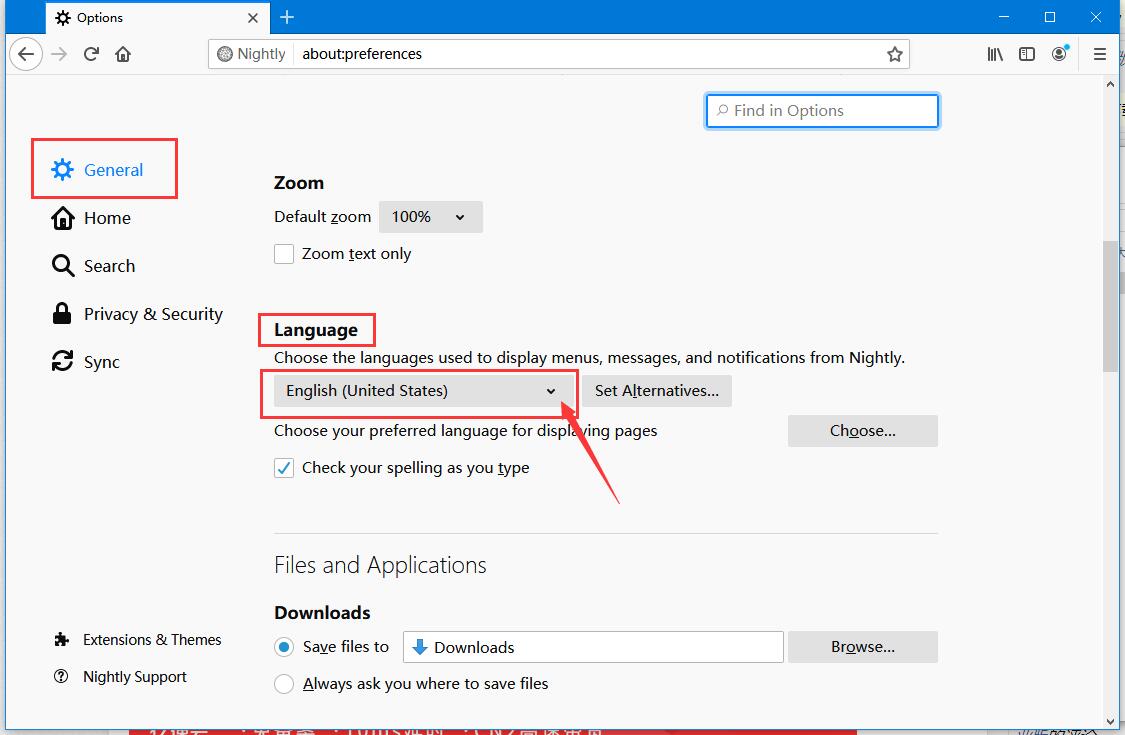Toggle Check your spelling as you type
Screen dimensions: 1125x735
point(284,468)
